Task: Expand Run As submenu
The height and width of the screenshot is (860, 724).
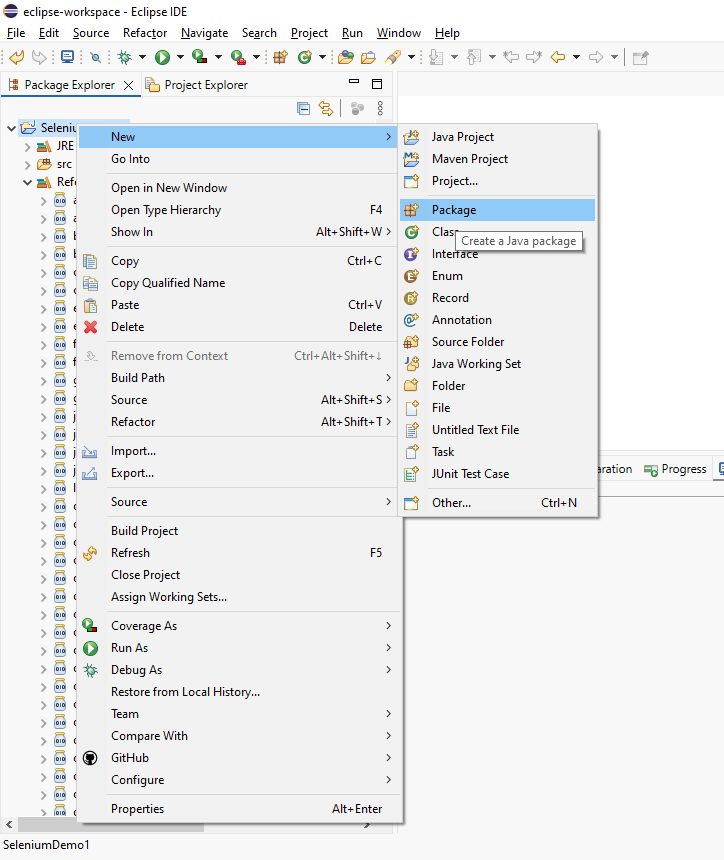Action: point(239,648)
